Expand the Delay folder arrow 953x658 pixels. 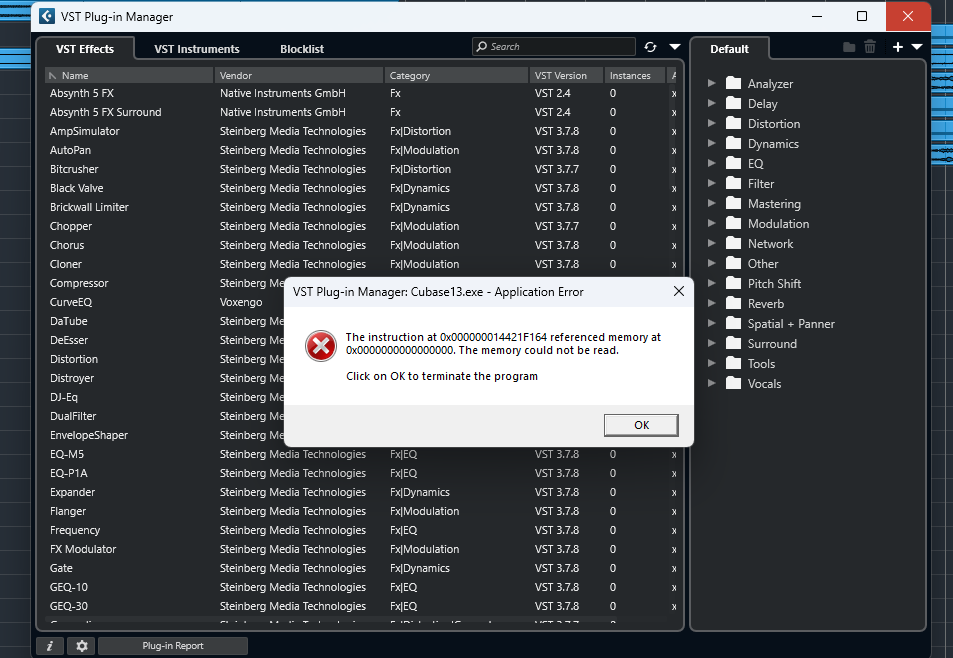tap(712, 103)
